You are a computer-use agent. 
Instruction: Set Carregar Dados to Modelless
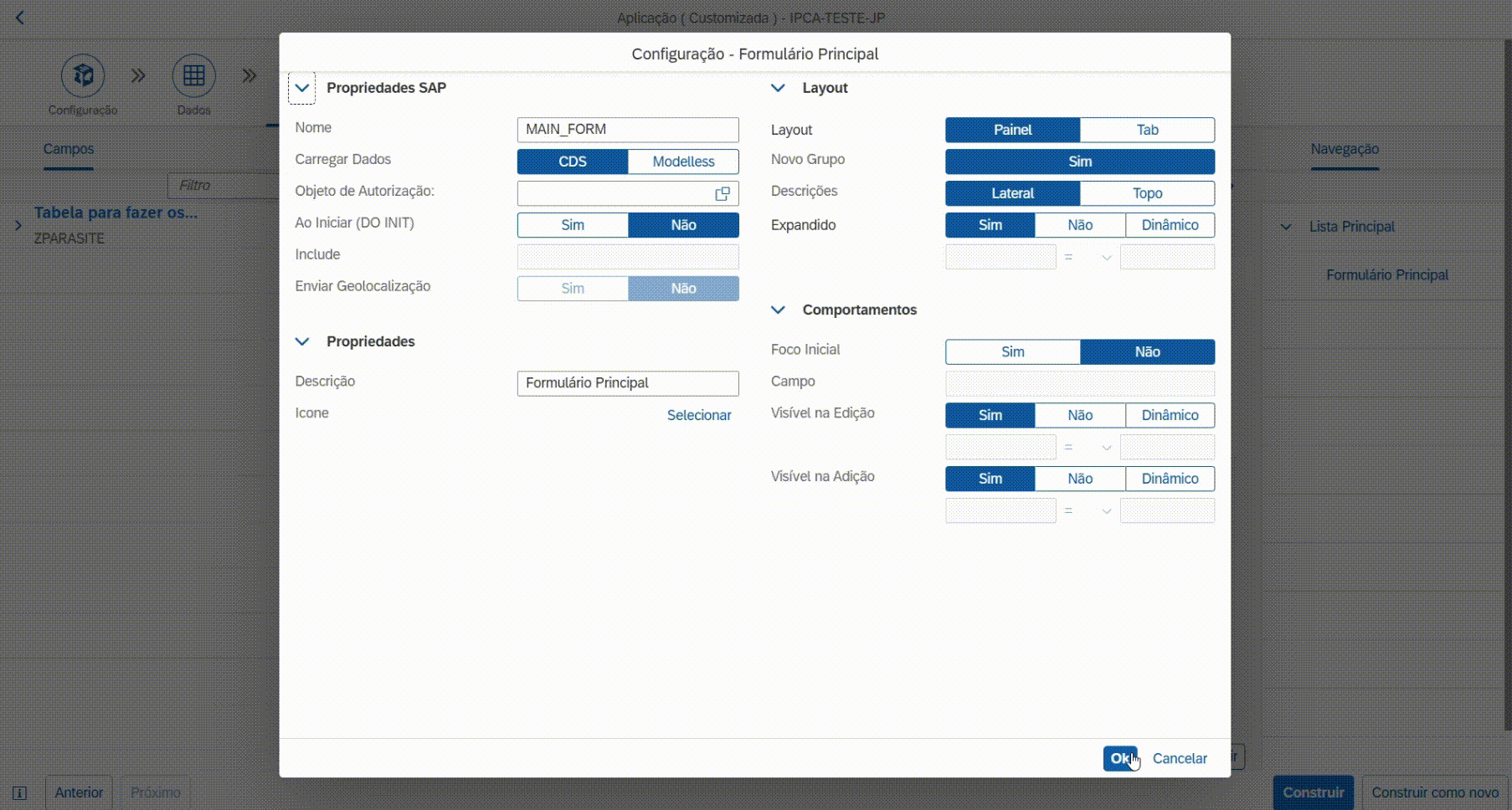point(683,161)
